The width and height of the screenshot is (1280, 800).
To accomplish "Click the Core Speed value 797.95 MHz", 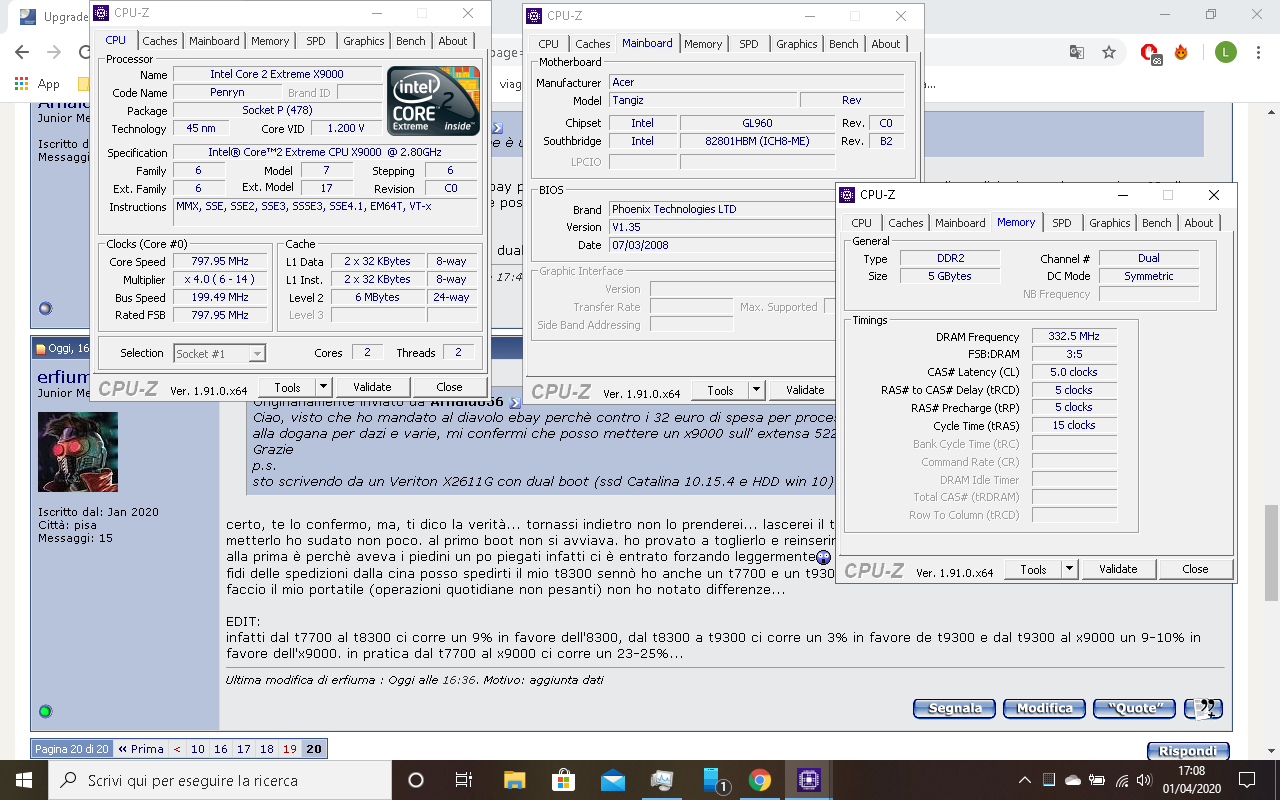I will coord(220,261).
